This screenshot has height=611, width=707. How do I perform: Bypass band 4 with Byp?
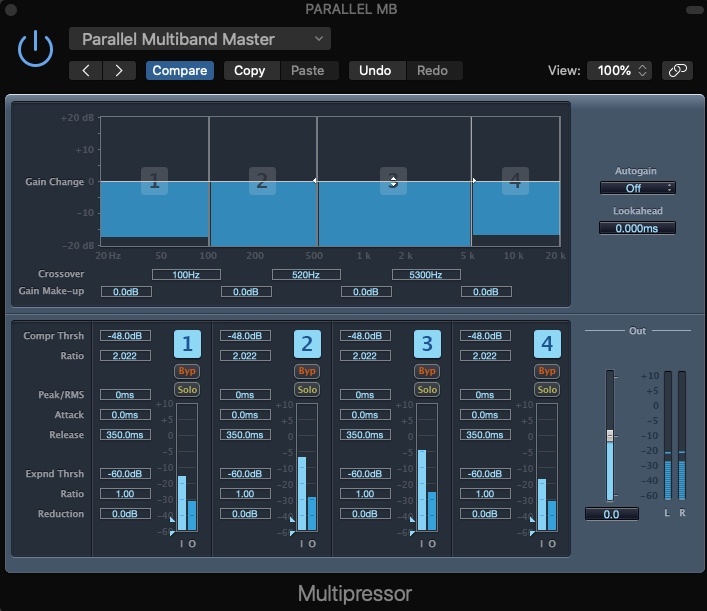[x=546, y=371]
